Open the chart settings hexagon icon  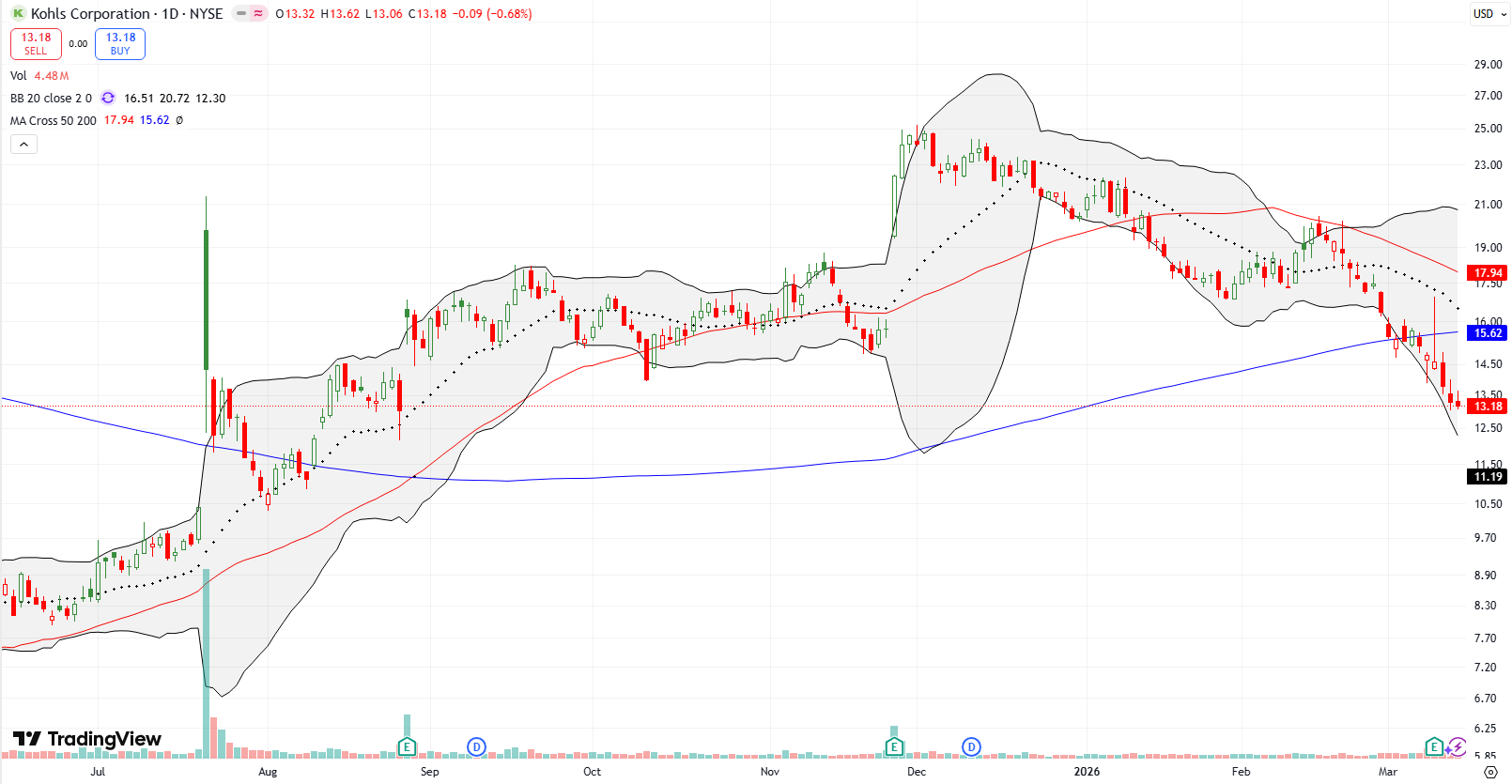[1490, 772]
